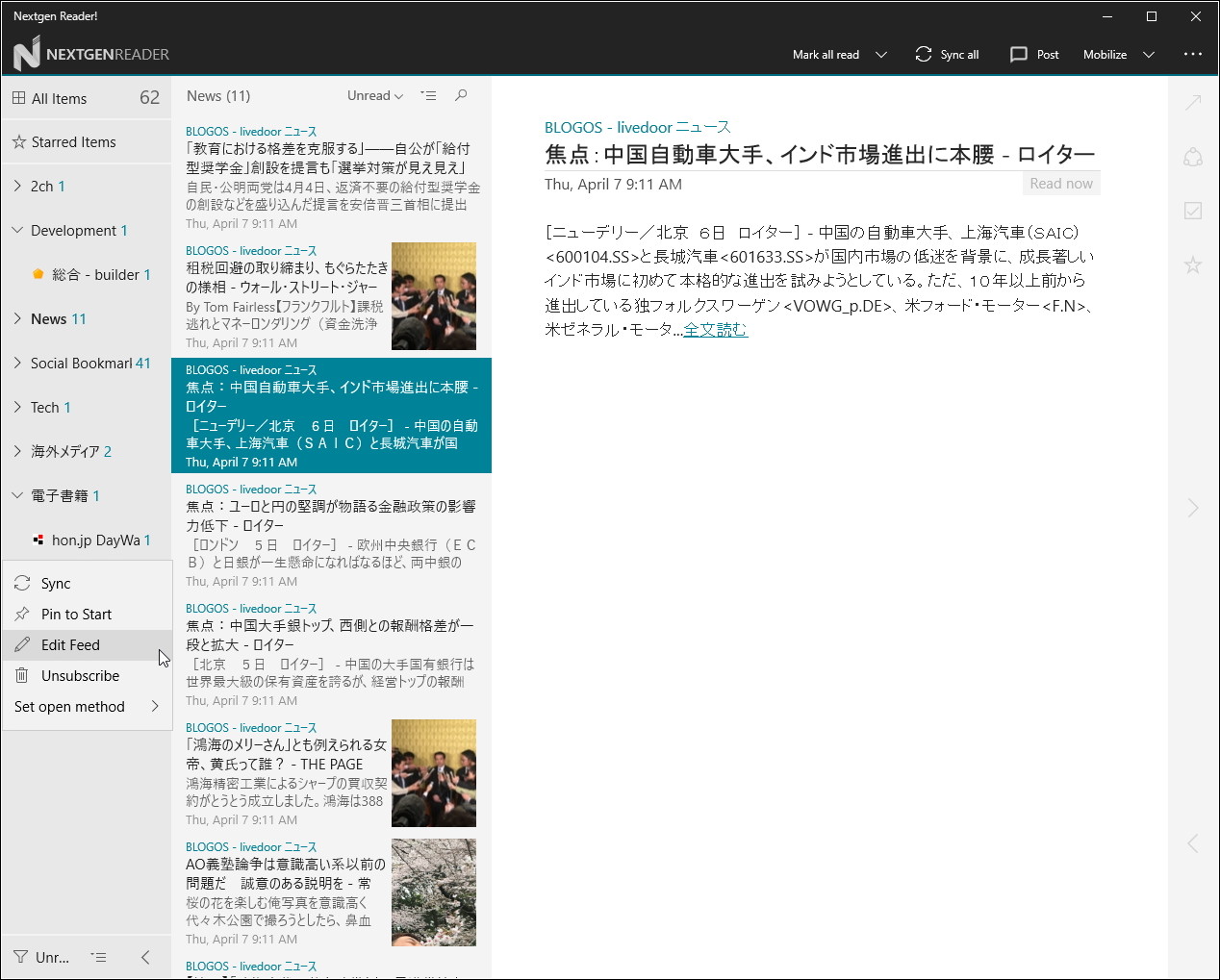This screenshot has height=980, width=1220.
Task: Click the Sync all refresh icon
Action: [x=923, y=55]
